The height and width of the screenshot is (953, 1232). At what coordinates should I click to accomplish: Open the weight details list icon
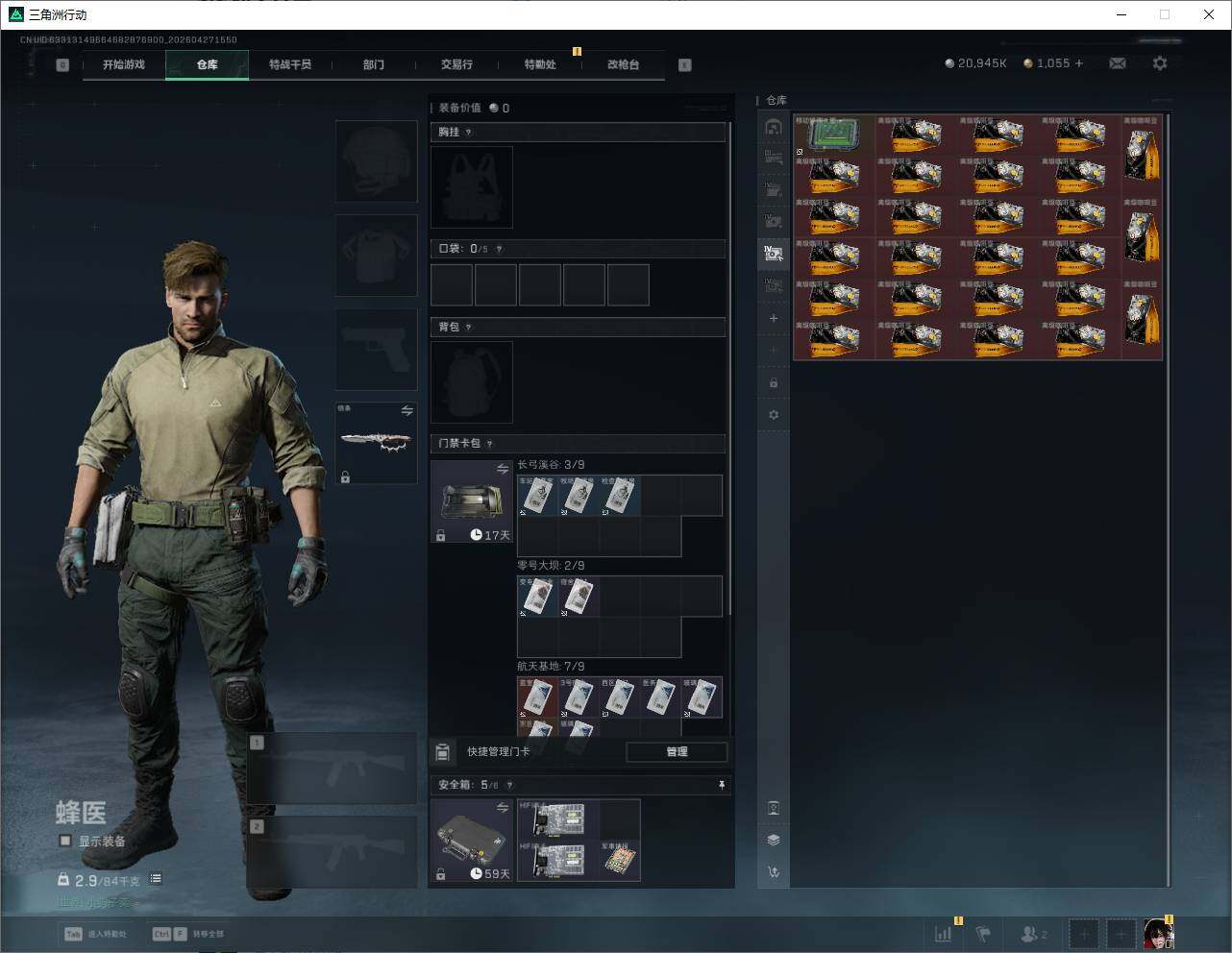click(x=156, y=879)
